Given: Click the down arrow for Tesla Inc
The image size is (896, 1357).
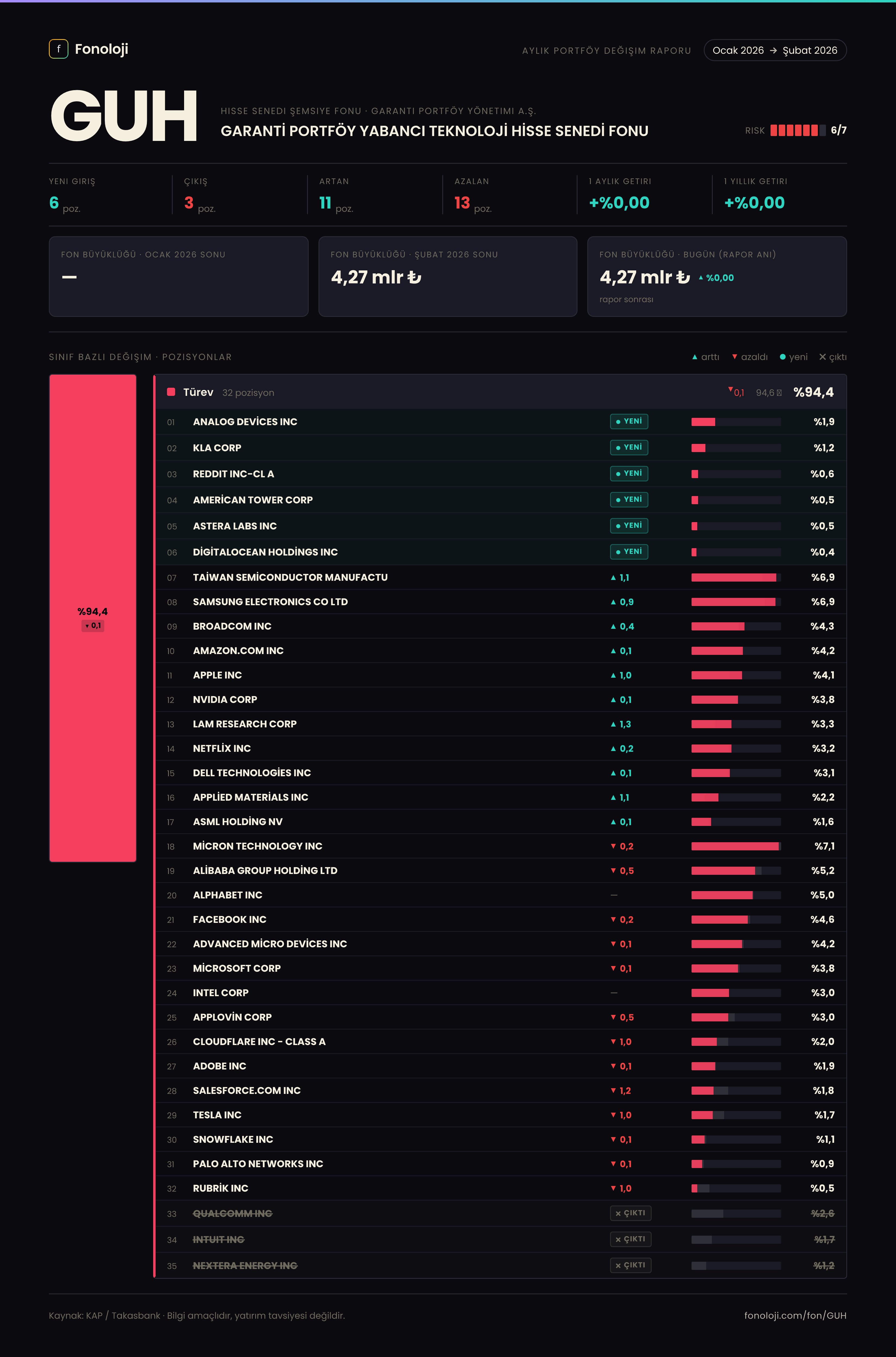Looking at the screenshot, I should (x=613, y=1115).
